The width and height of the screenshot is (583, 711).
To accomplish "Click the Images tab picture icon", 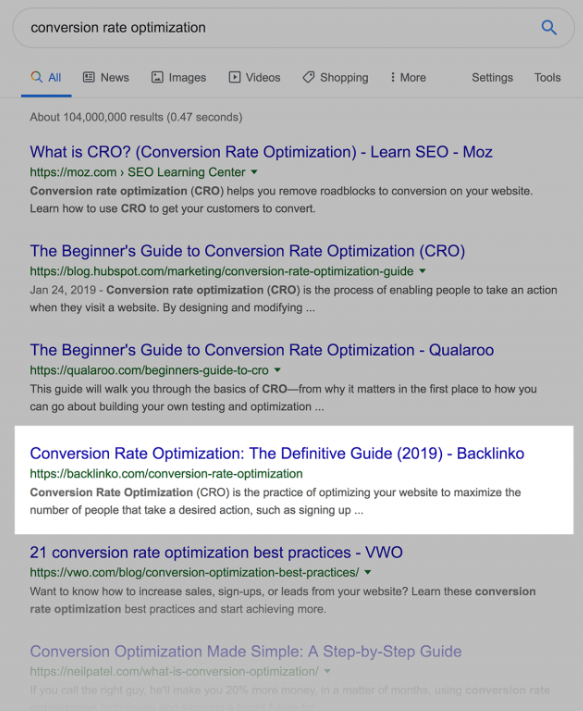I will [x=157, y=77].
